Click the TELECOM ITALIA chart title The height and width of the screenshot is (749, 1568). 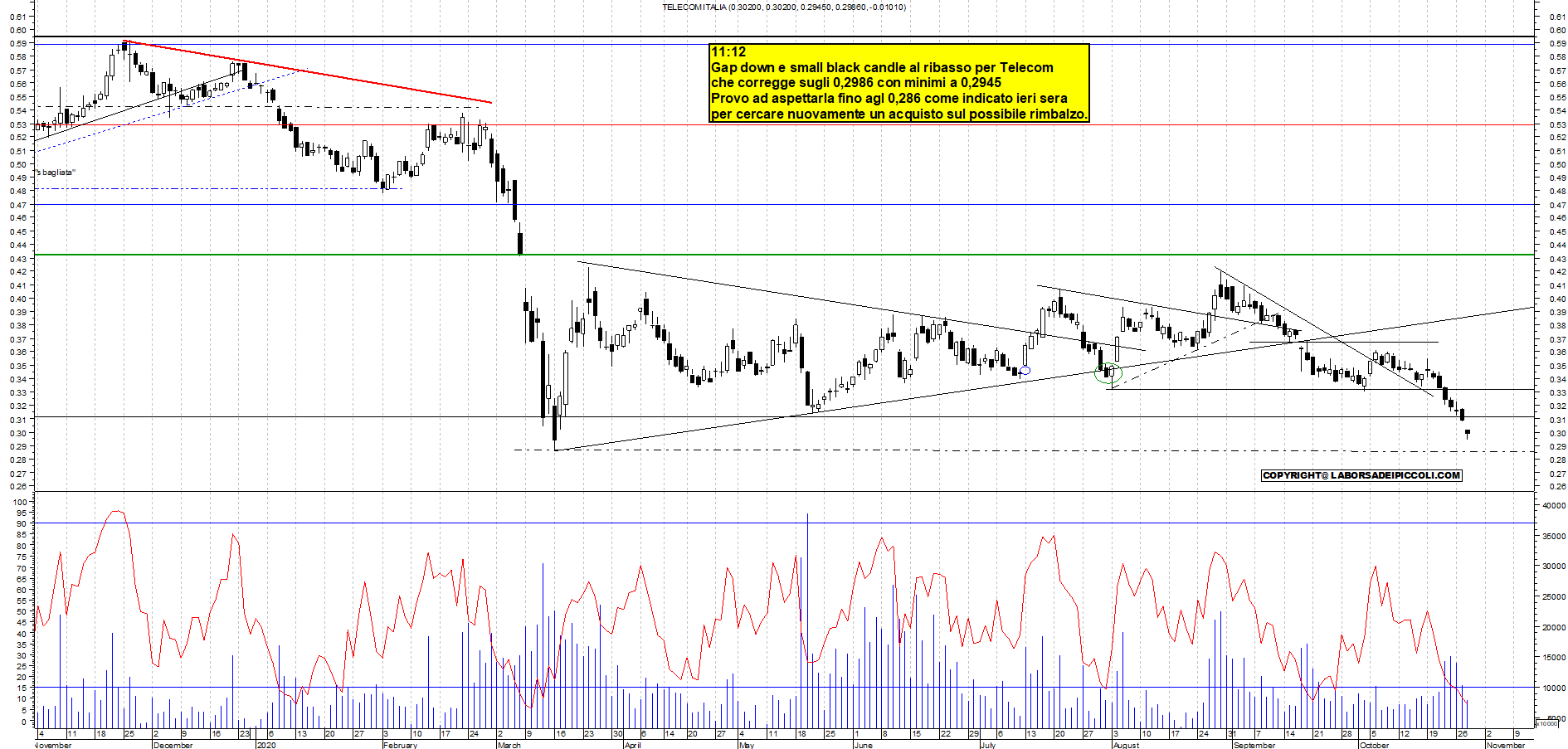pos(784,7)
